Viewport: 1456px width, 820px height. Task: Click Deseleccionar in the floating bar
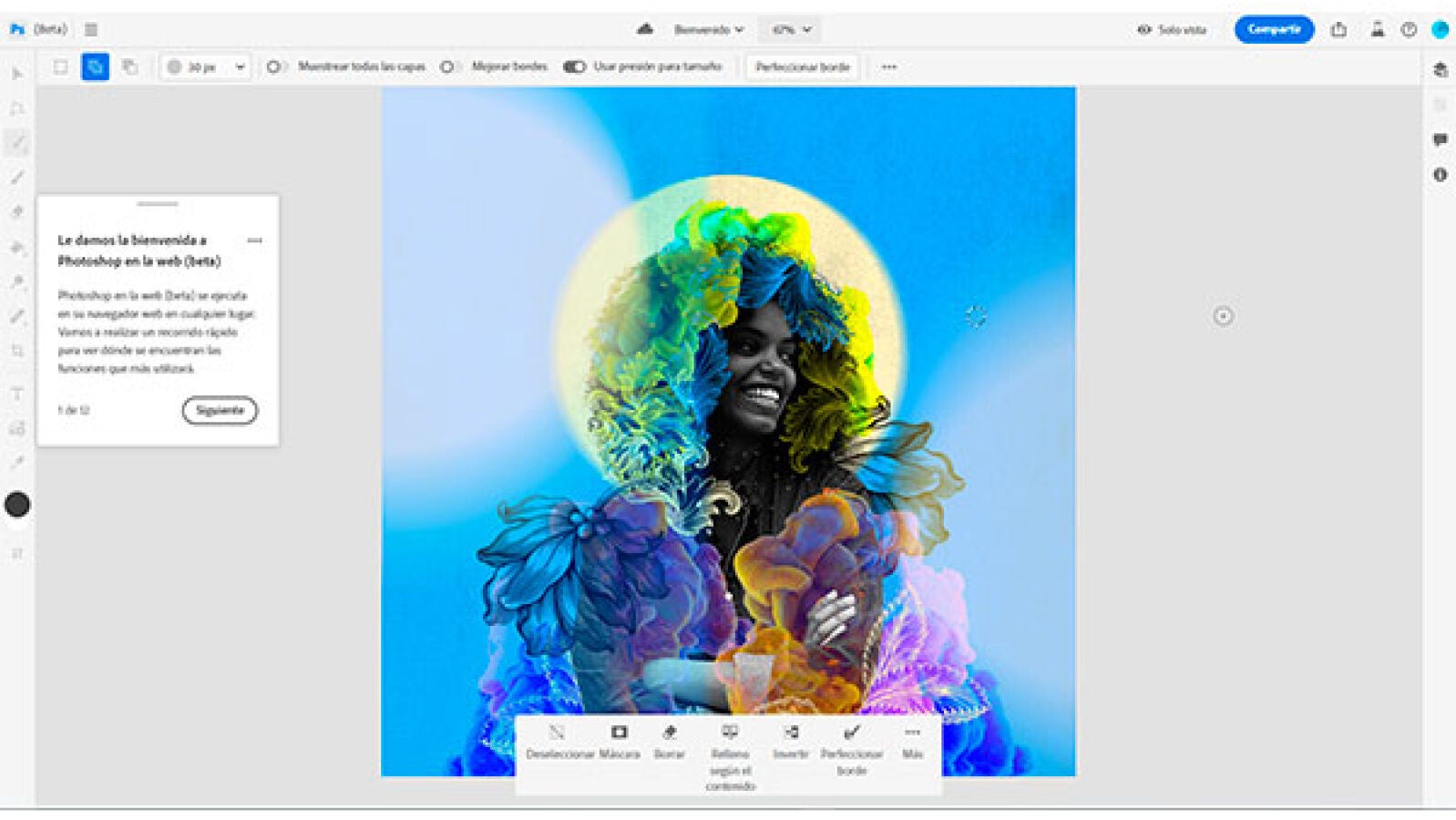point(557,733)
